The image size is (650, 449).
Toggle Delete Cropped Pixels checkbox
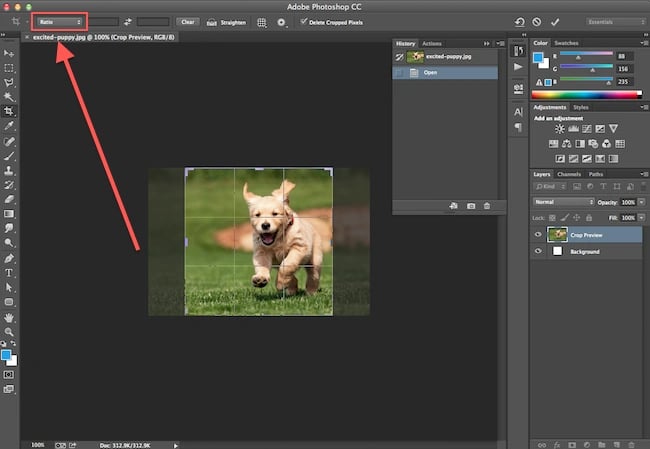[x=305, y=21]
